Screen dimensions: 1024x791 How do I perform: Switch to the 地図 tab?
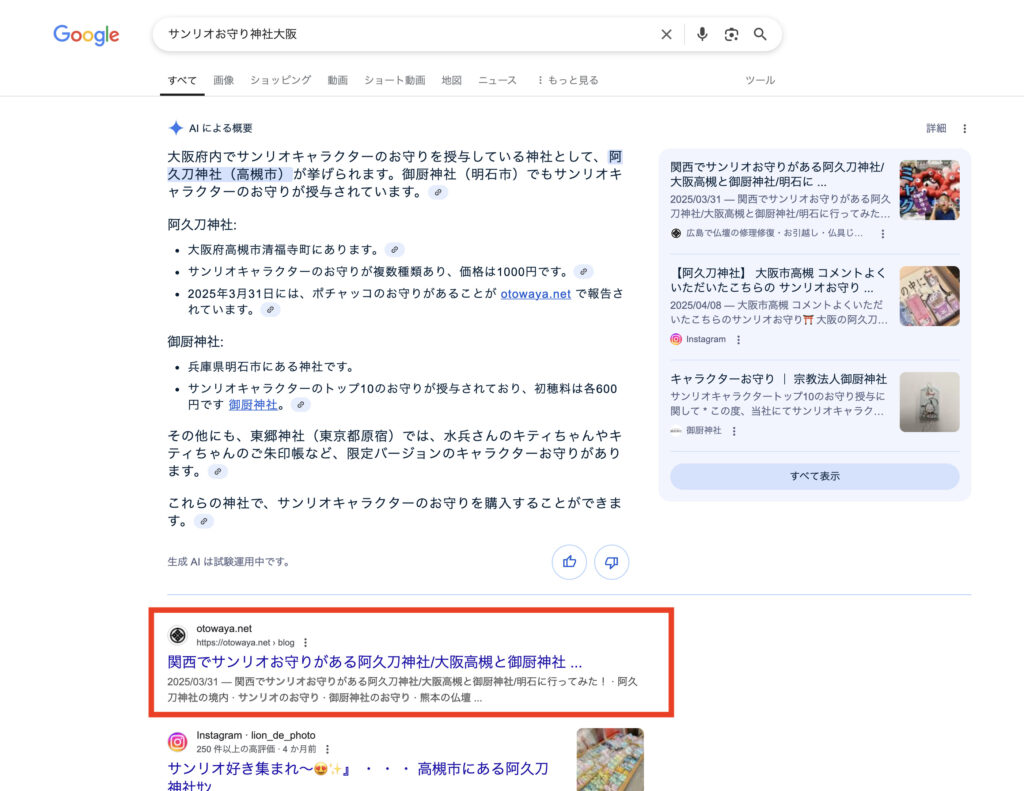(451, 80)
